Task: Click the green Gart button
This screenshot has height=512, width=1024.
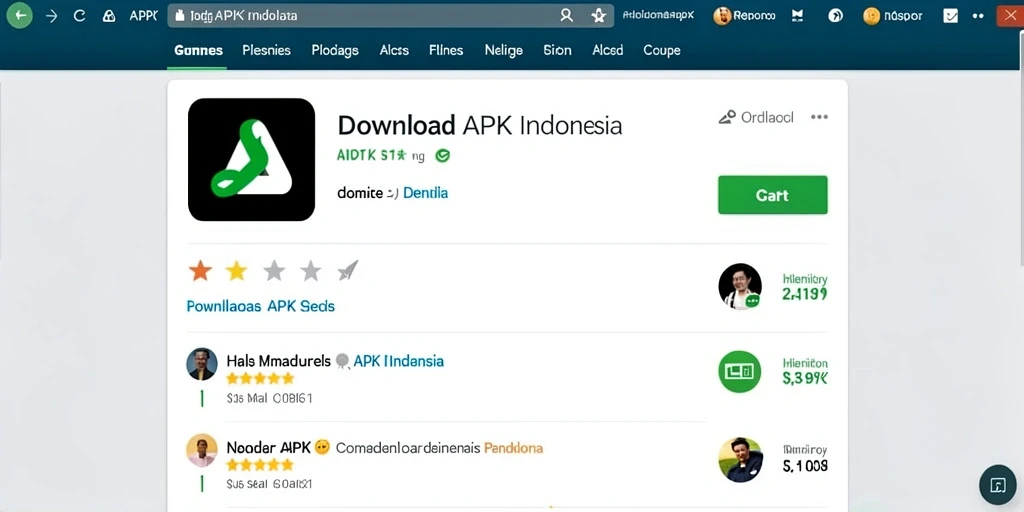Action: [x=773, y=195]
